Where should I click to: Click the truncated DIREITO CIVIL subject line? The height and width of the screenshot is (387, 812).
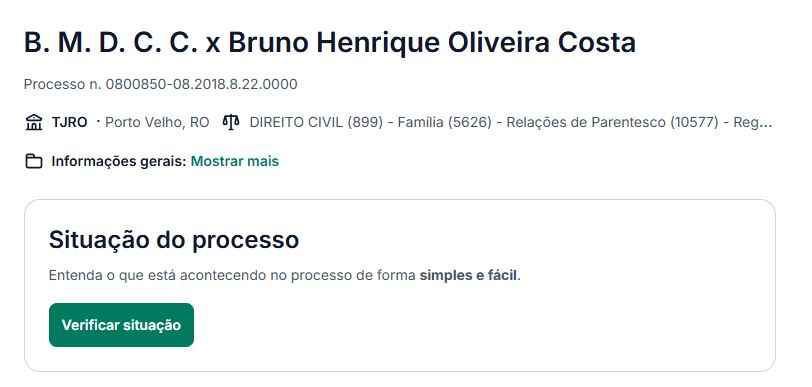tap(511, 123)
